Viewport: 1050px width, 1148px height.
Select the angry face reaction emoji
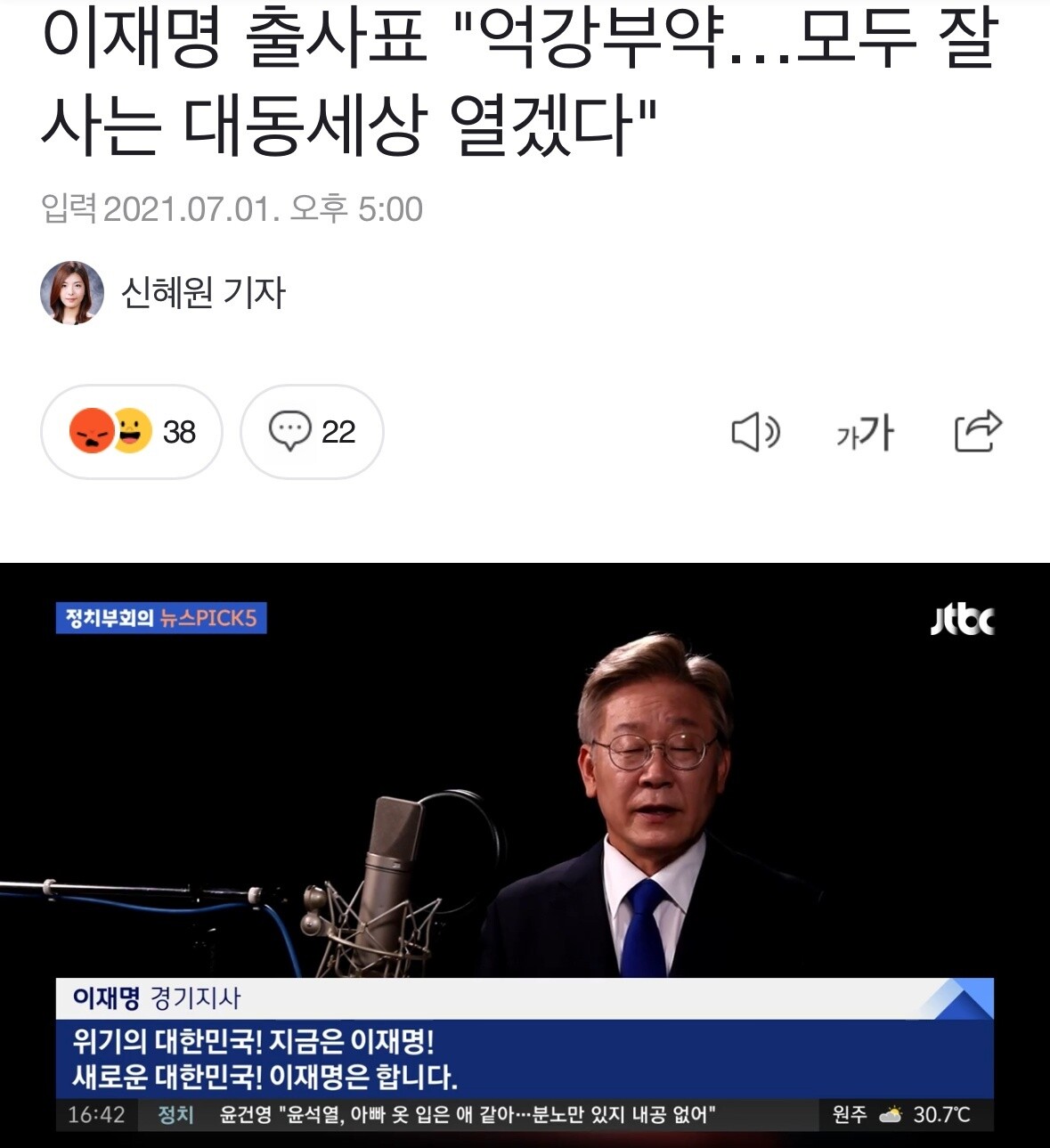coord(91,431)
